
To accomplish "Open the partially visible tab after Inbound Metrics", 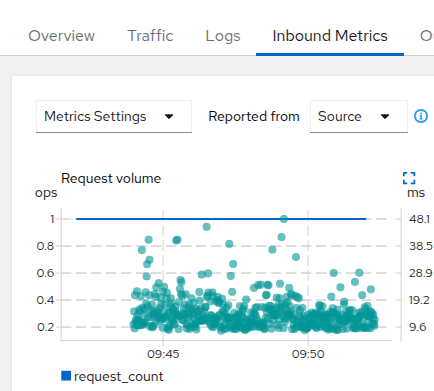I will coord(427,36).
